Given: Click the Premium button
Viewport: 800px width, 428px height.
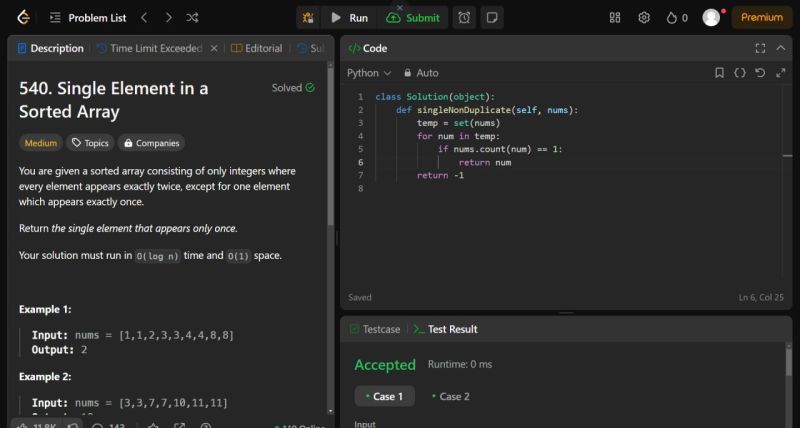Looking at the screenshot, I should click(761, 17).
